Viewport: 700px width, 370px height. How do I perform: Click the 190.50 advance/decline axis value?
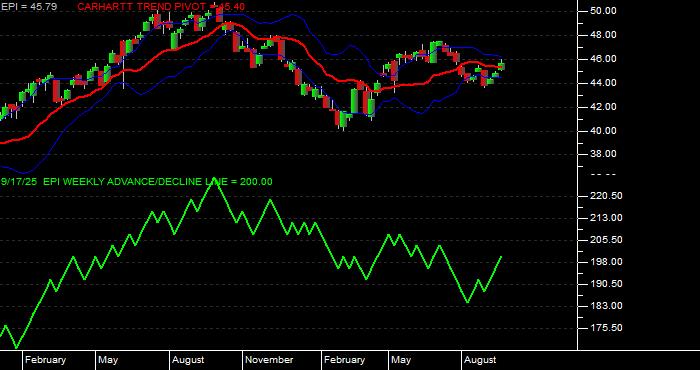coord(606,284)
